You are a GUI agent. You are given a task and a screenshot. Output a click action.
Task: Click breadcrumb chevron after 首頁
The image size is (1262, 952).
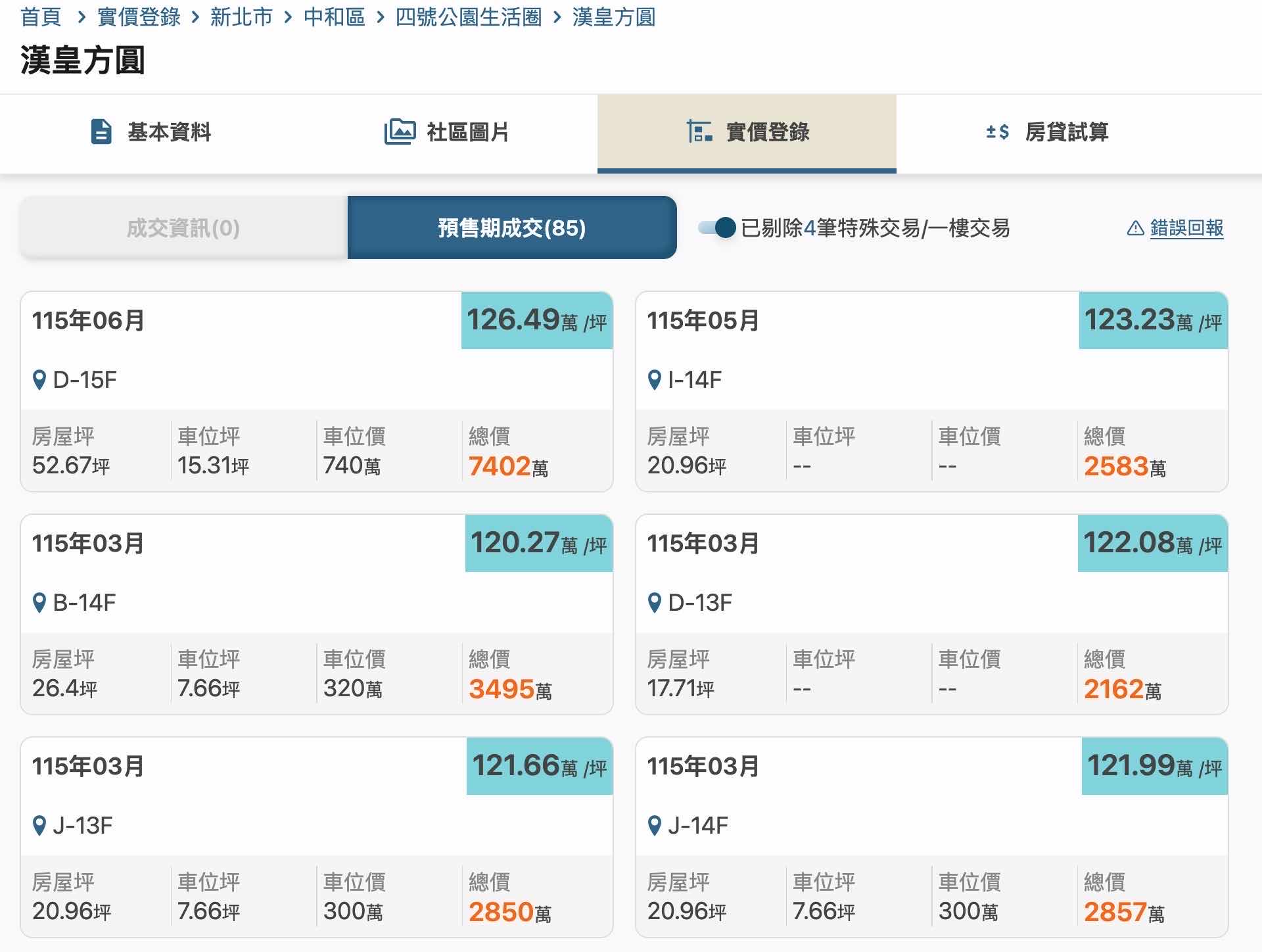pyautogui.click(x=82, y=18)
